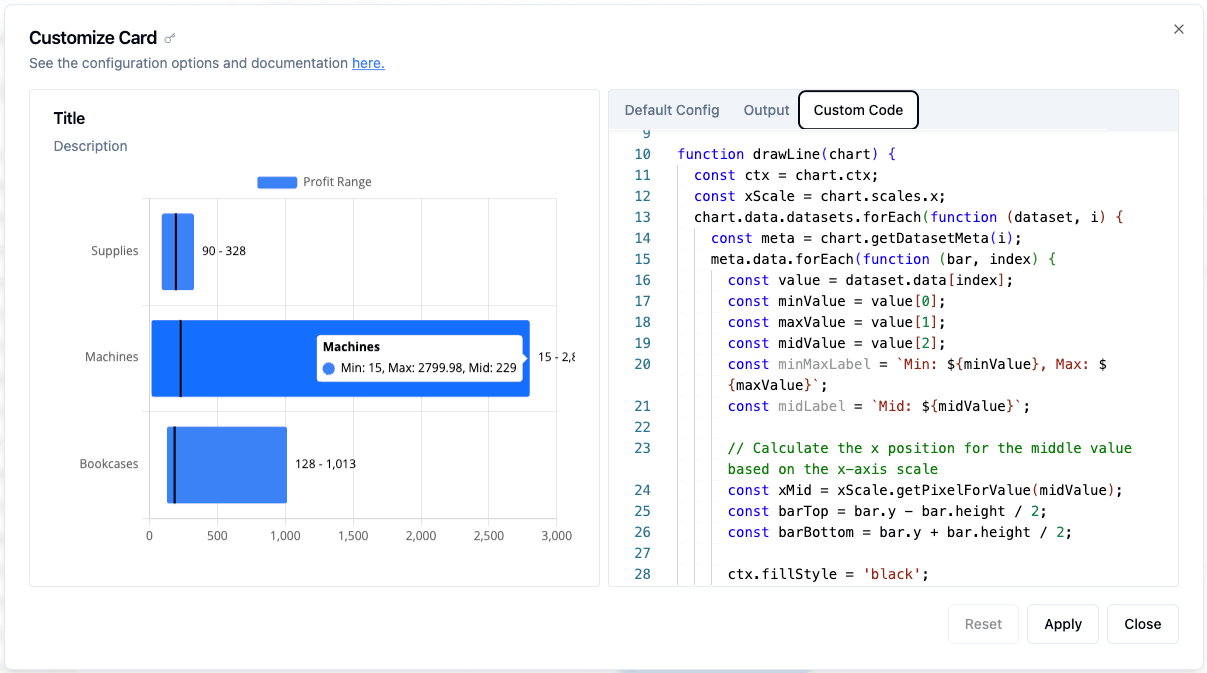Toggle the Profit Range legend swatch

tap(277, 182)
